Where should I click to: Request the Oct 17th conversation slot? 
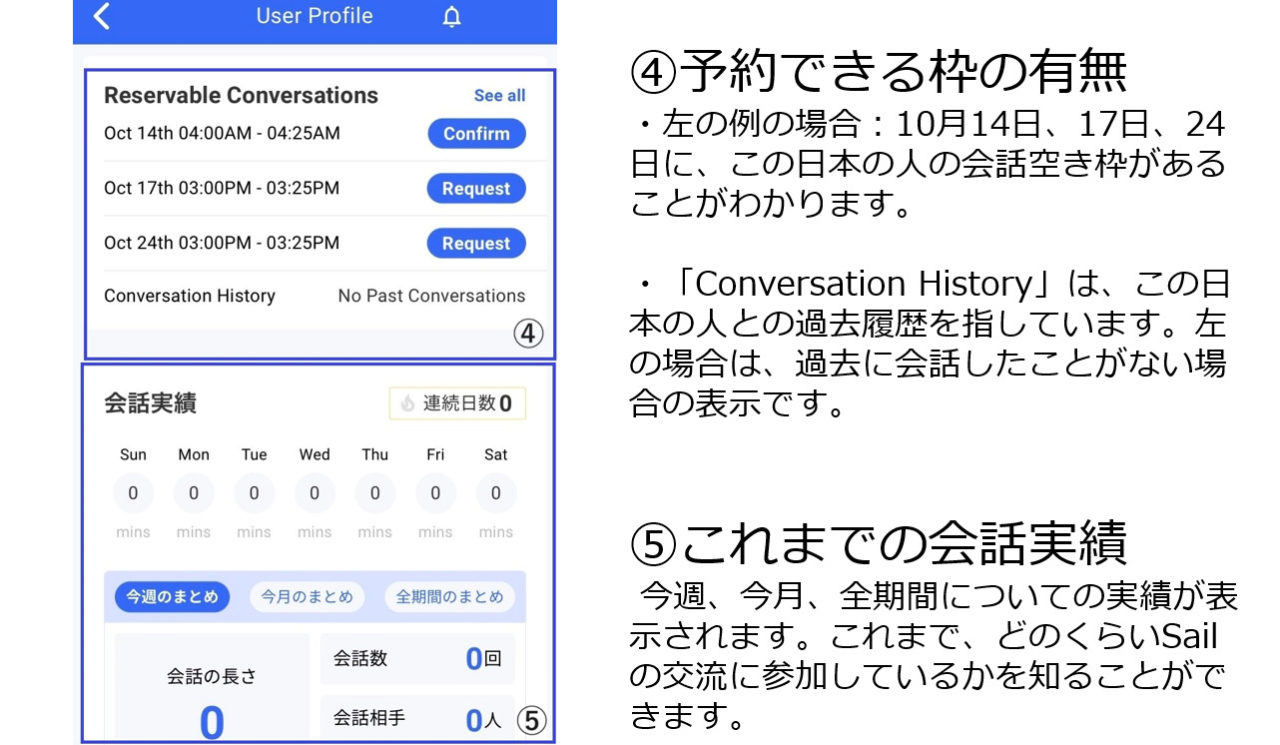click(476, 189)
